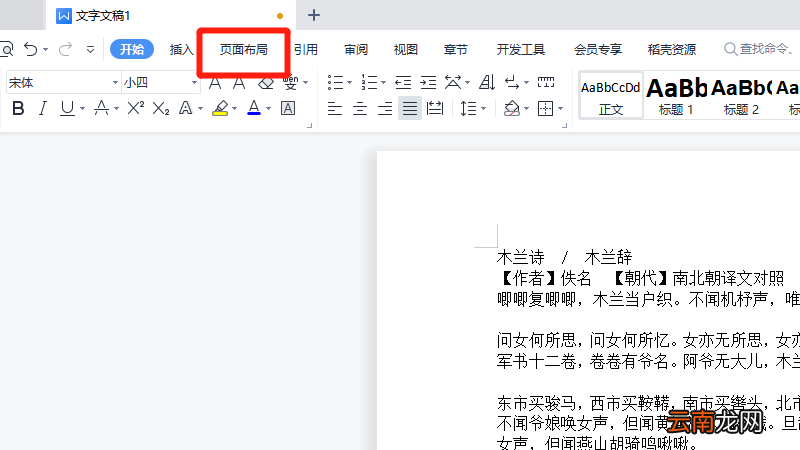Apply paragraph borders icon

(x=545, y=108)
